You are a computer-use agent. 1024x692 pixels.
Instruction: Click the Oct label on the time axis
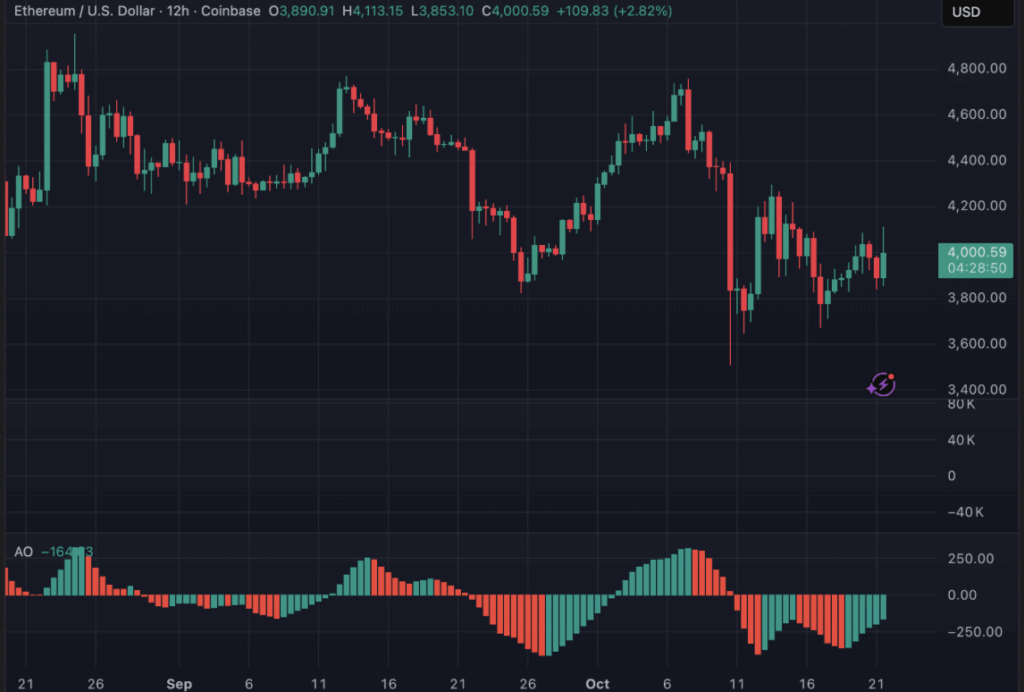point(597,684)
